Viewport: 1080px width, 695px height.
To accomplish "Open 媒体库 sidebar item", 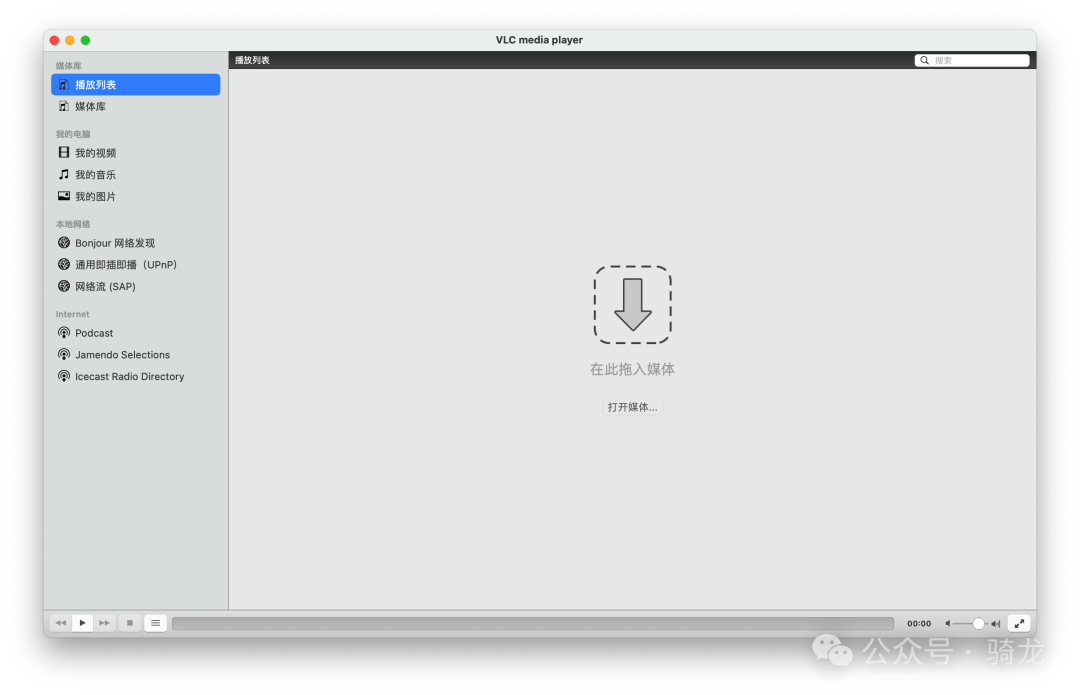I will pyautogui.click(x=136, y=106).
